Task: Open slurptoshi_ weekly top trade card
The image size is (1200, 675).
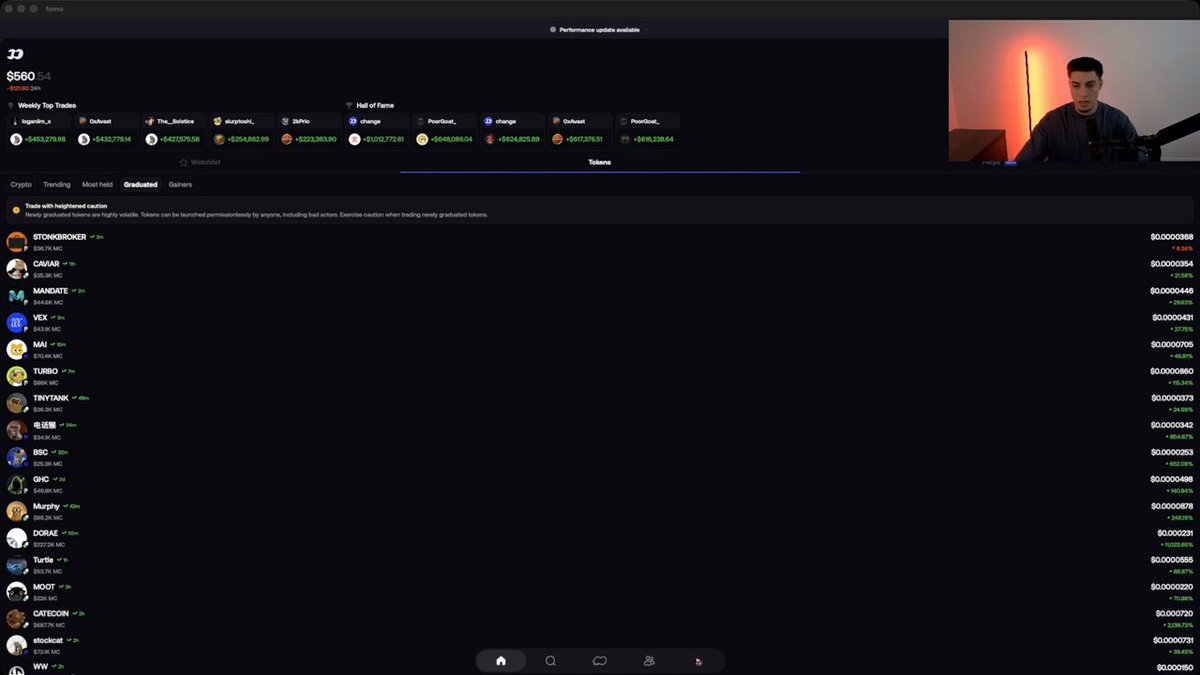Action: [241, 131]
